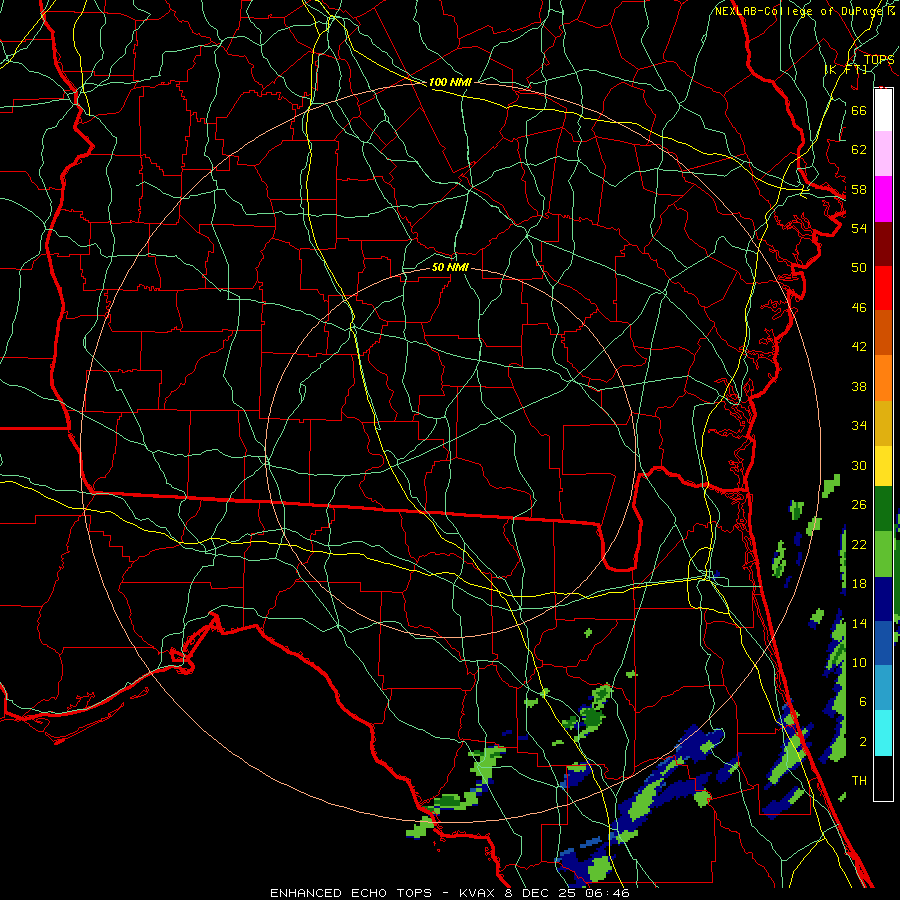Click the "TOPS" legend heading
The height and width of the screenshot is (900, 900).
879,60
